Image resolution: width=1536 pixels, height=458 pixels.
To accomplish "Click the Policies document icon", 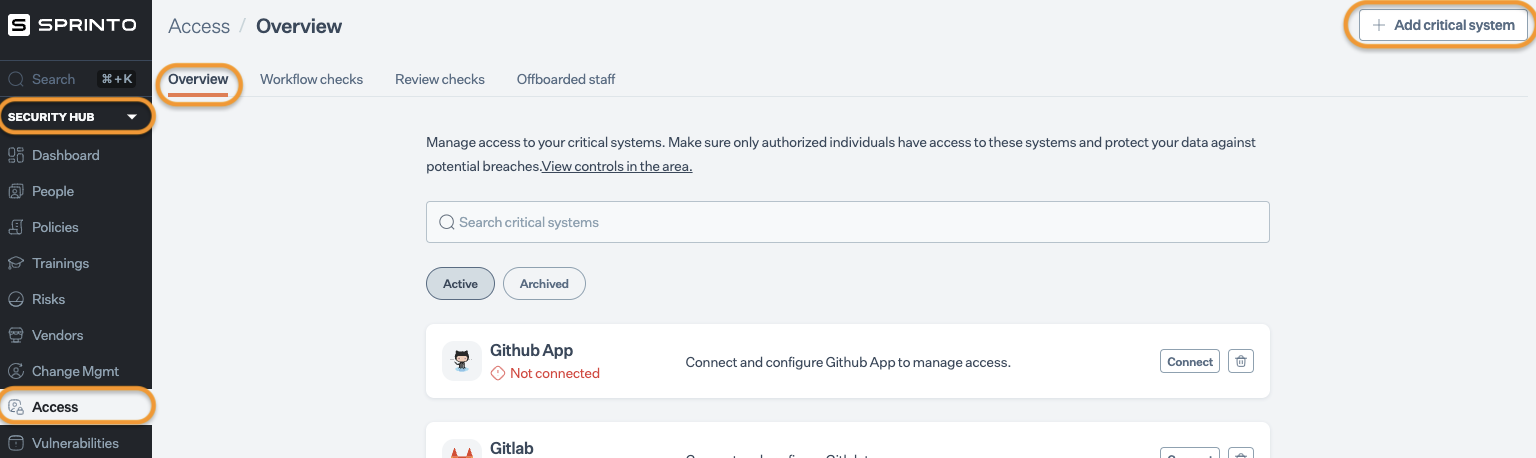I will (16, 227).
